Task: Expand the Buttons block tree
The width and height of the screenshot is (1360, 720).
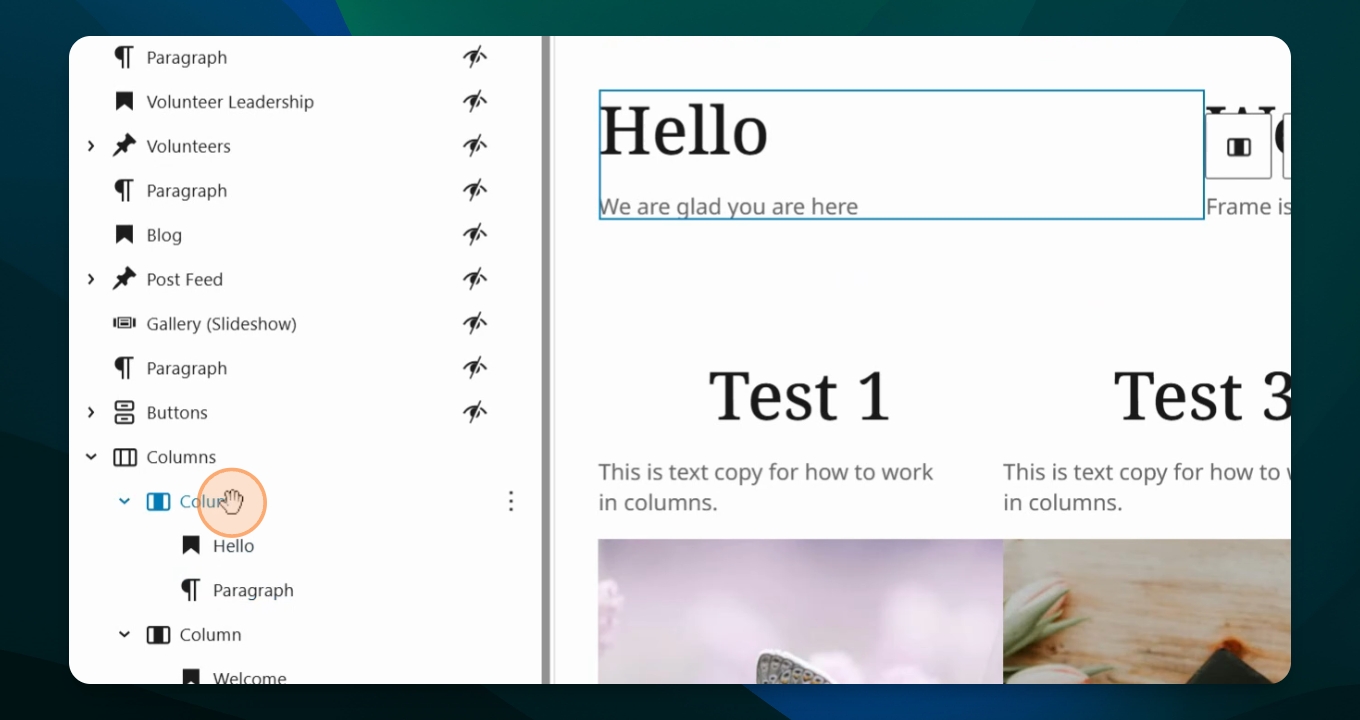Action: click(91, 412)
